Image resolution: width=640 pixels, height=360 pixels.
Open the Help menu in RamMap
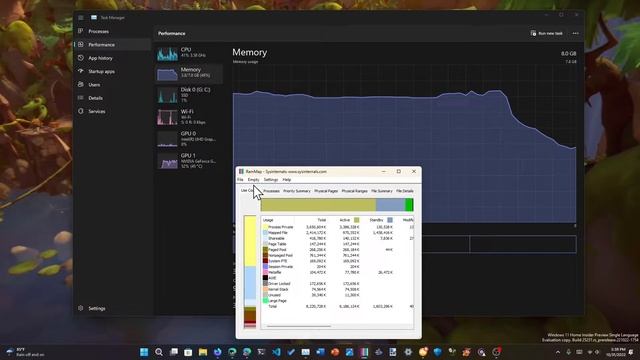pos(287,180)
